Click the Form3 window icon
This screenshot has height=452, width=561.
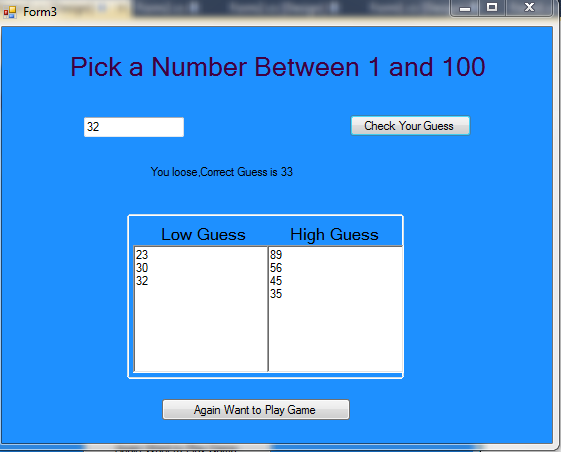coord(10,12)
